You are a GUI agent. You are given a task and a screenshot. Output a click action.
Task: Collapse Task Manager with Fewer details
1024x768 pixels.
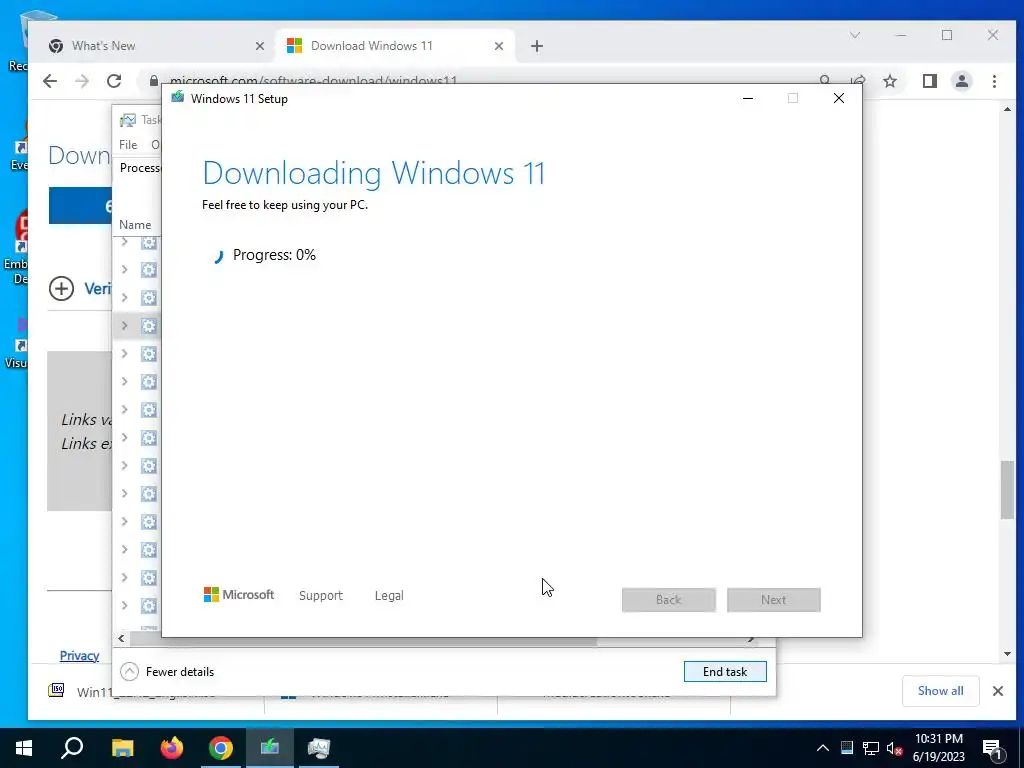[x=168, y=671]
